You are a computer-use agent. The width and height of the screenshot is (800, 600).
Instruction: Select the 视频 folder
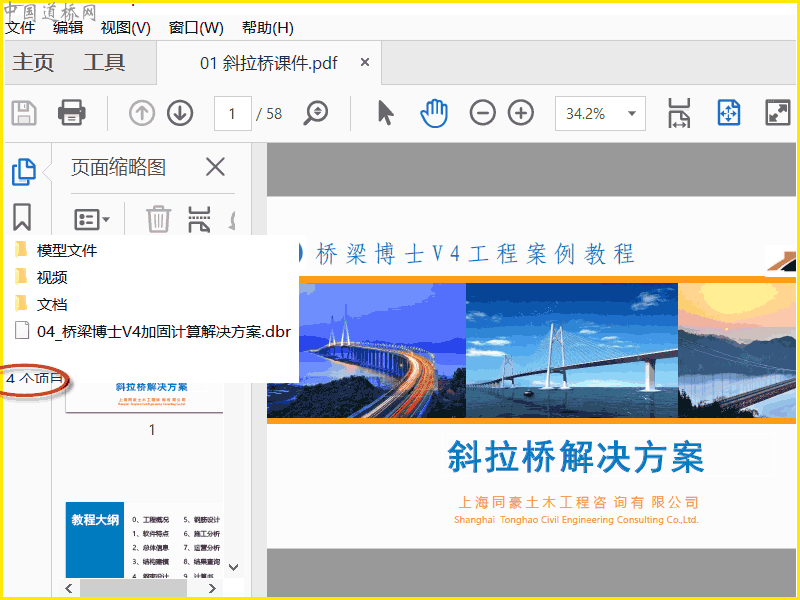[41, 277]
